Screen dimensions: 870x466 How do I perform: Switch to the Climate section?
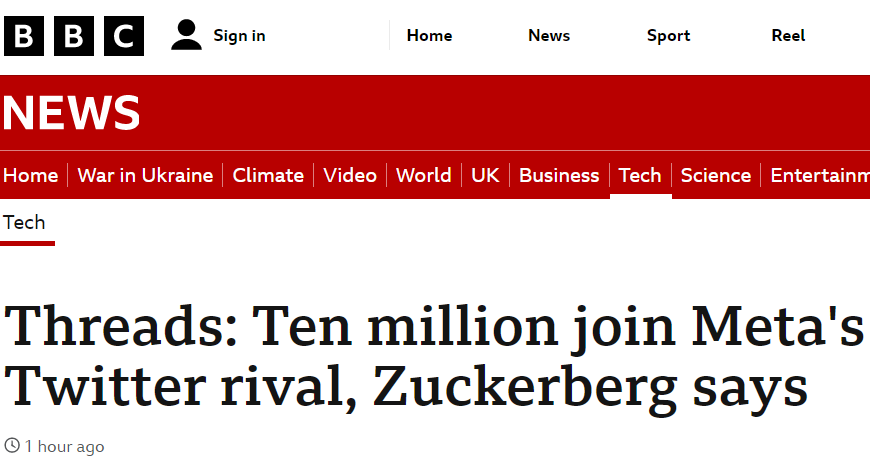[268, 176]
